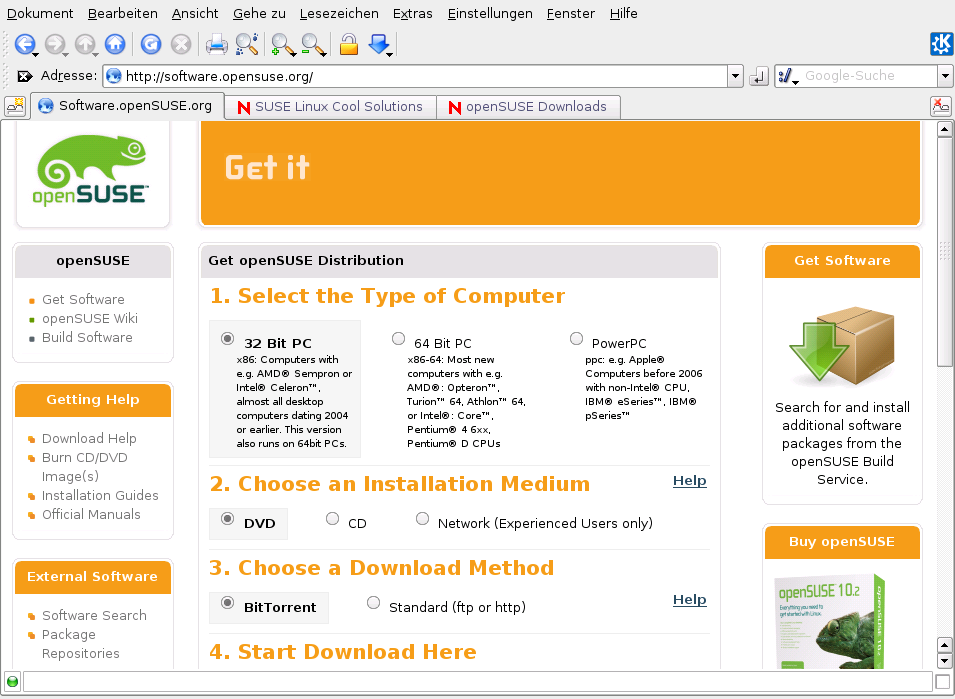The height and width of the screenshot is (699, 955).
Task: Choose CD as the installation medium
Action: (x=333, y=519)
